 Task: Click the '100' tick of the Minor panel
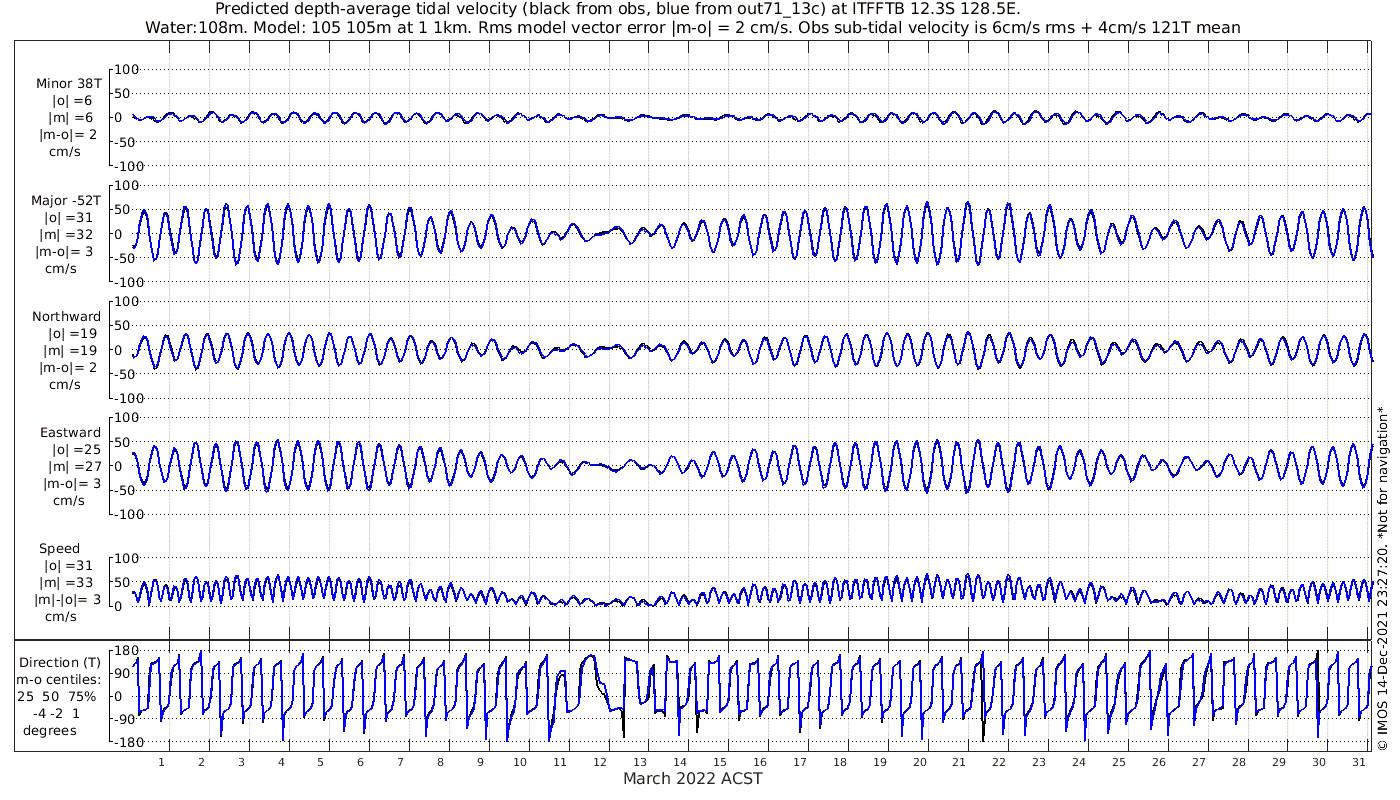127,69
